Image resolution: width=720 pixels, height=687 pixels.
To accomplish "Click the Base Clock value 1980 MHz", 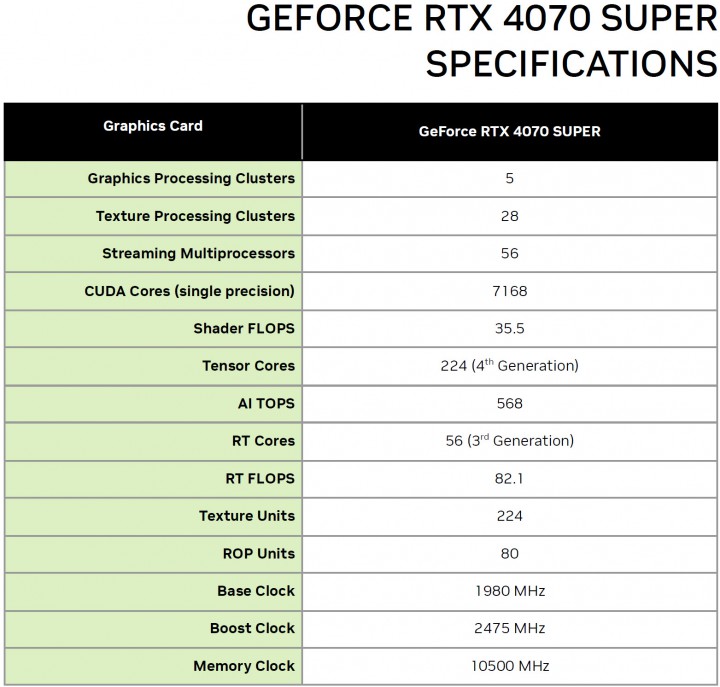I will tap(509, 591).
